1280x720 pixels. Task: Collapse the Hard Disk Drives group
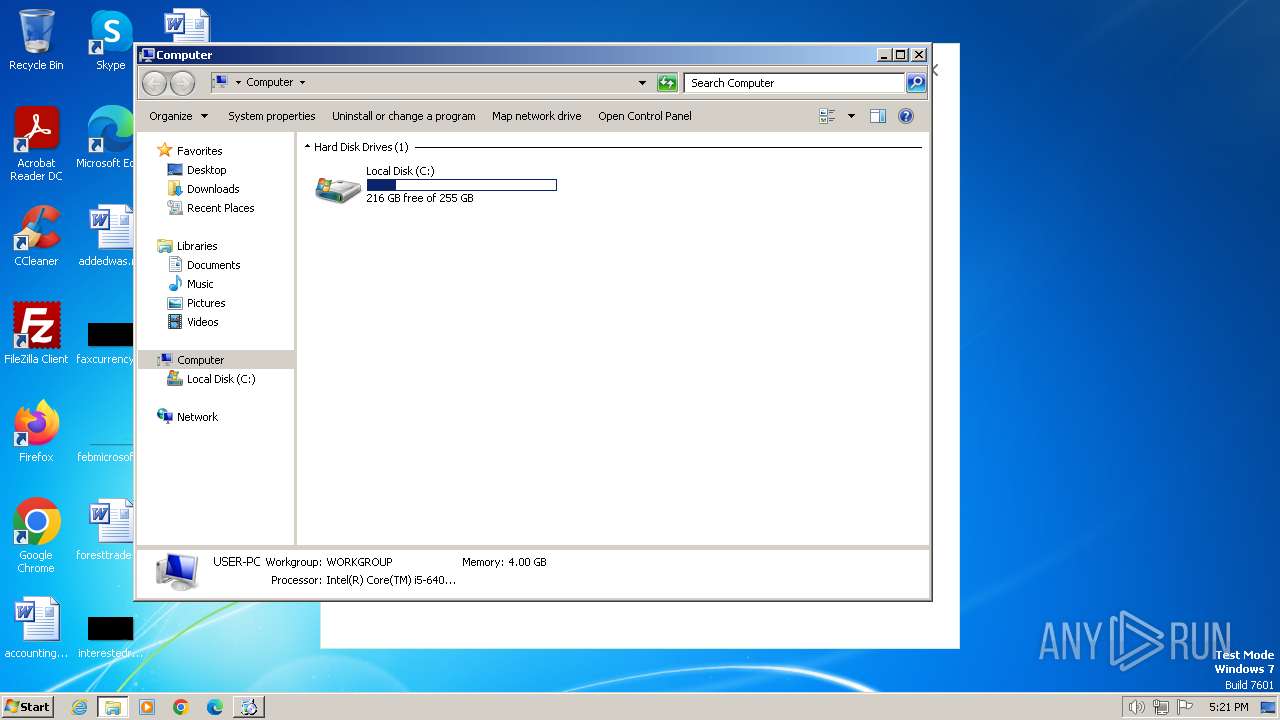307,147
